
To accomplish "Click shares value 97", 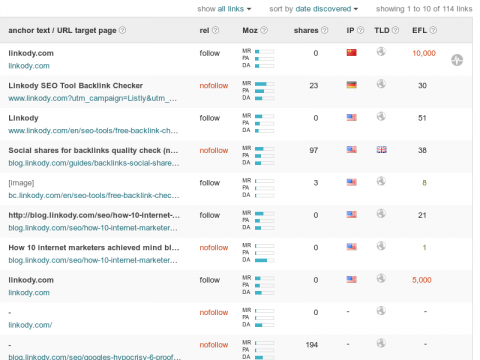I will (x=314, y=150).
